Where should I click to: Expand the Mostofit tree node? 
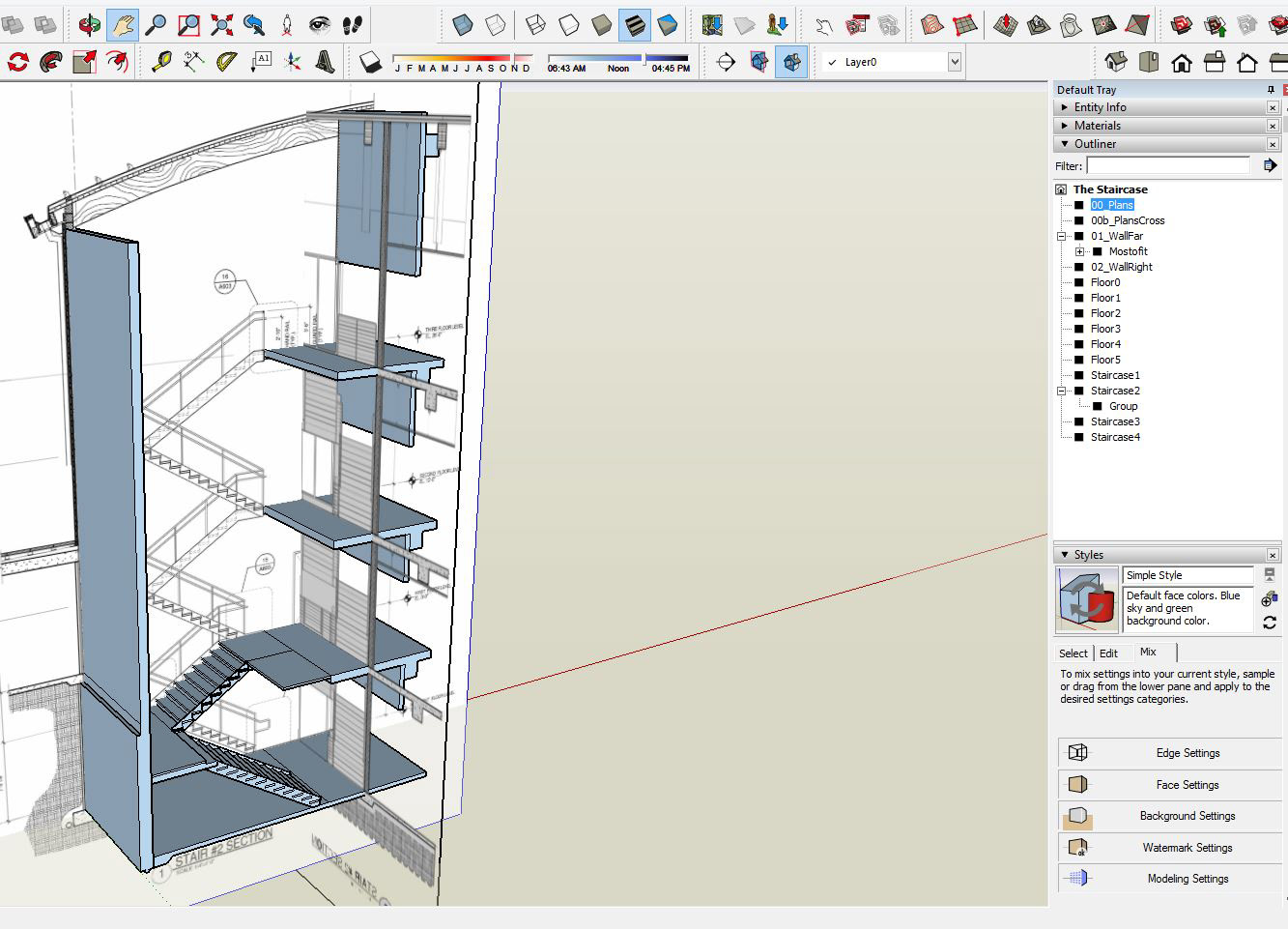[1079, 251]
